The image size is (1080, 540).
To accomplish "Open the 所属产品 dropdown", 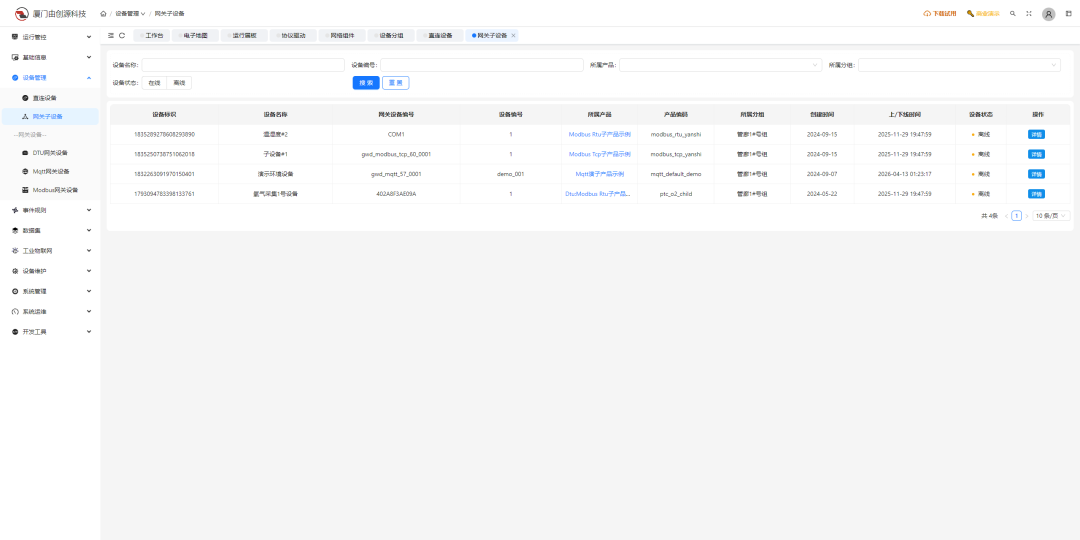I will click(720, 65).
